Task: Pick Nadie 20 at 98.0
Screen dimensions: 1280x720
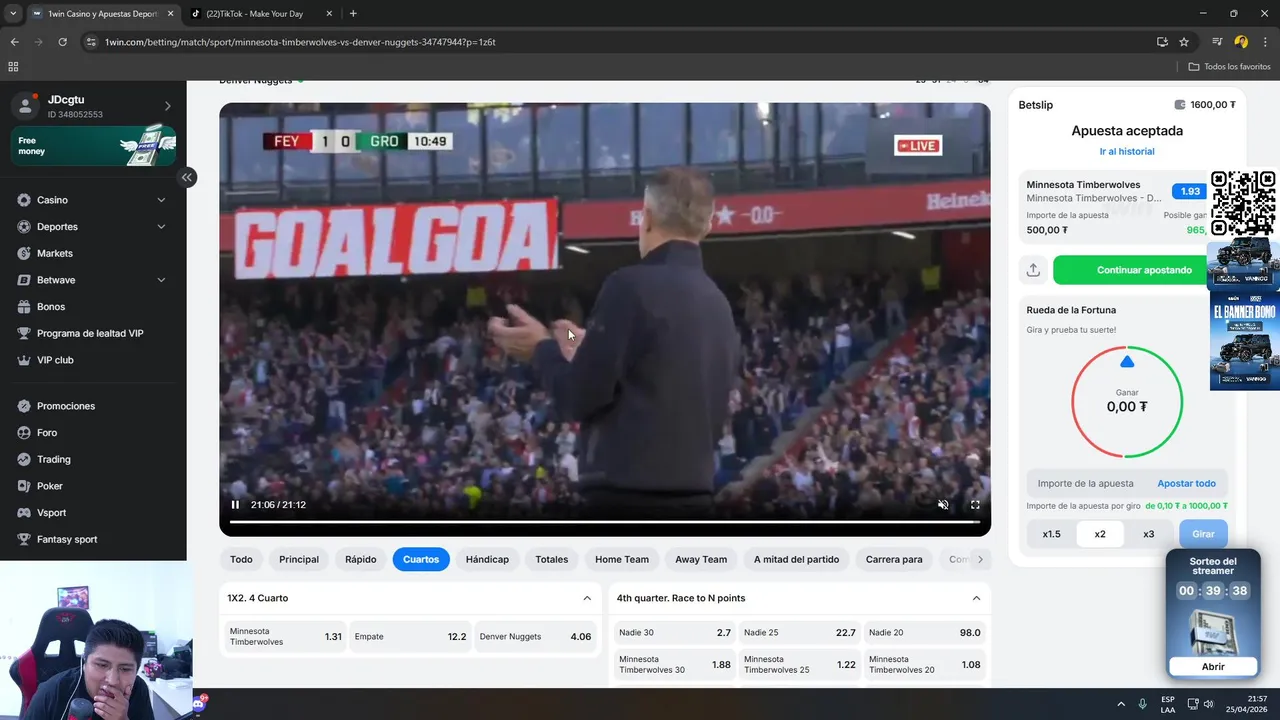Action: coord(925,633)
